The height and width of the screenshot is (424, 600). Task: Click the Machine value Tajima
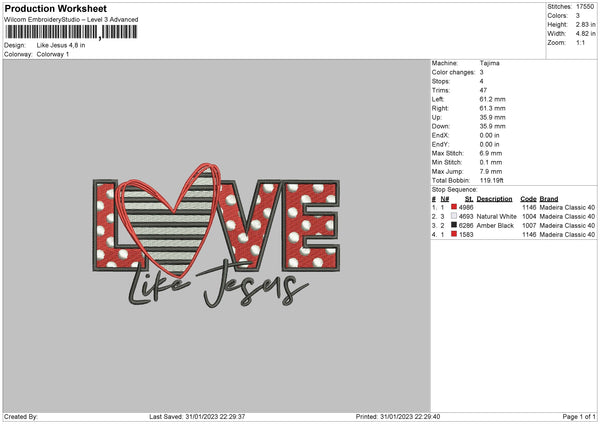click(489, 63)
